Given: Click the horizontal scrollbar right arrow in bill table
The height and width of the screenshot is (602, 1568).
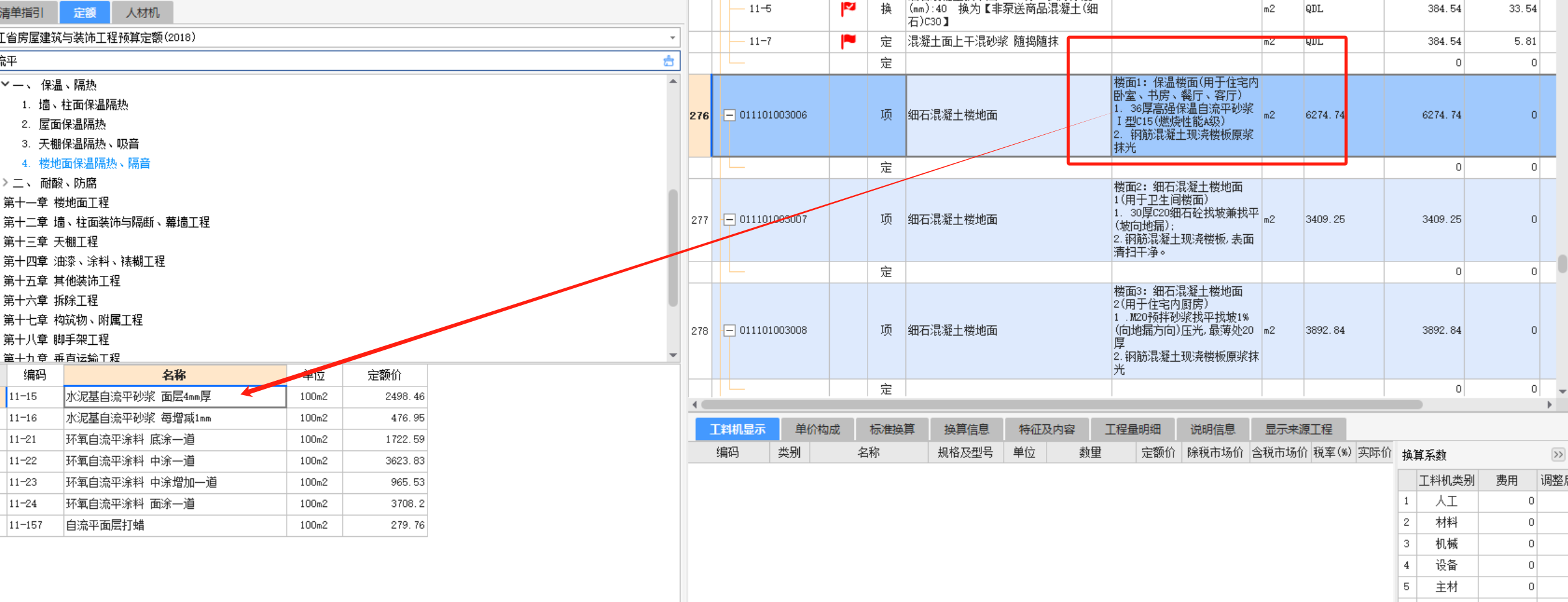Looking at the screenshot, I should (1549, 404).
